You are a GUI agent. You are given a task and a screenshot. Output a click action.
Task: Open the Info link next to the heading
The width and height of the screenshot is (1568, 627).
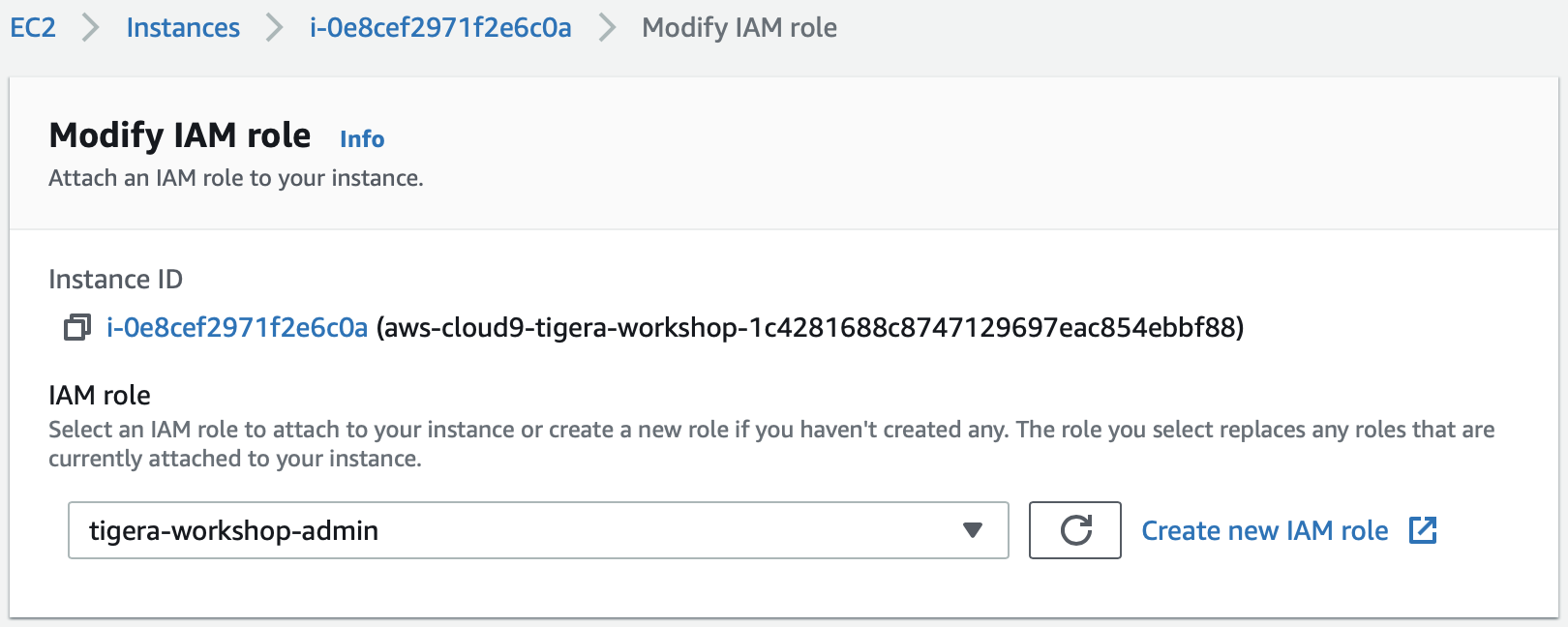coord(362,139)
